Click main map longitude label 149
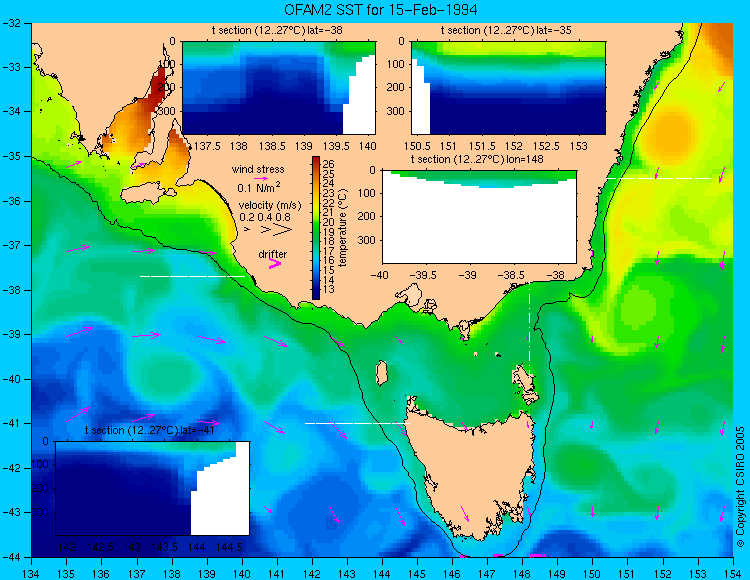The width and height of the screenshot is (750, 580). (x=558, y=573)
